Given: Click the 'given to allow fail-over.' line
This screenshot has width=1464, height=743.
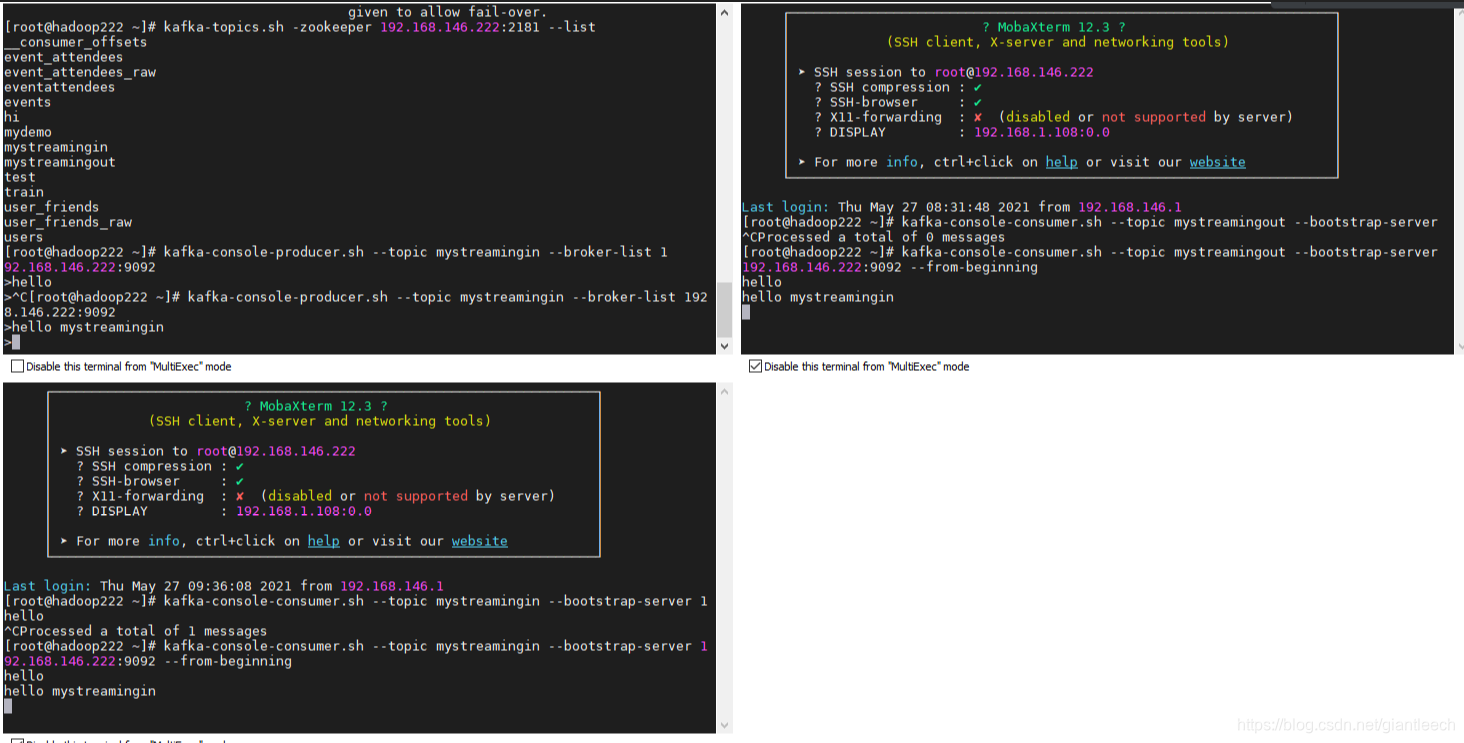Looking at the screenshot, I should (448, 12).
